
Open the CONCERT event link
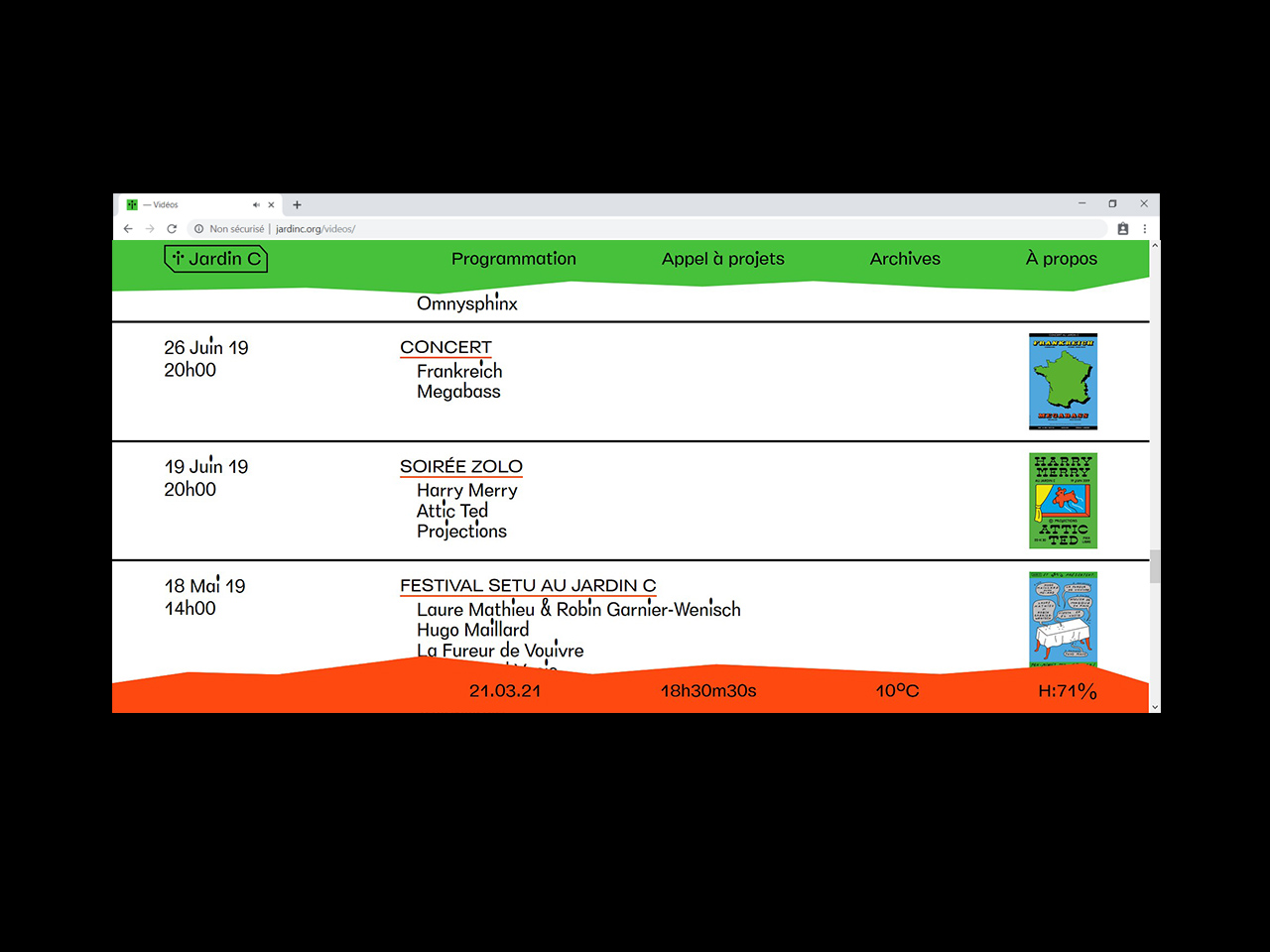click(x=445, y=347)
